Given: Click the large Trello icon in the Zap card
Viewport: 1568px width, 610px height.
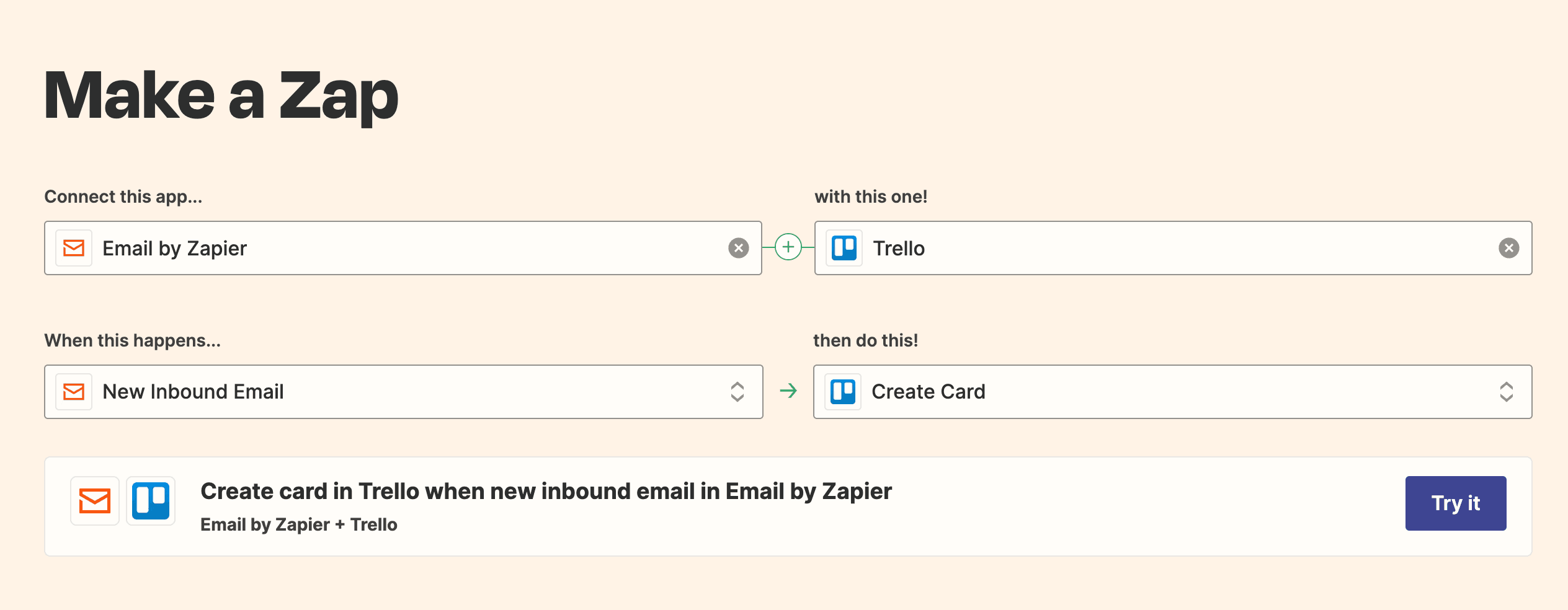Looking at the screenshot, I should click(151, 501).
